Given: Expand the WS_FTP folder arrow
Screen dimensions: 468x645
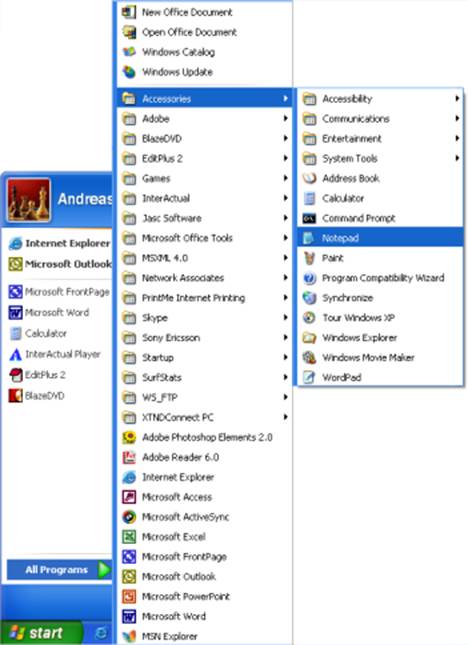Looking at the screenshot, I should coord(285,397).
